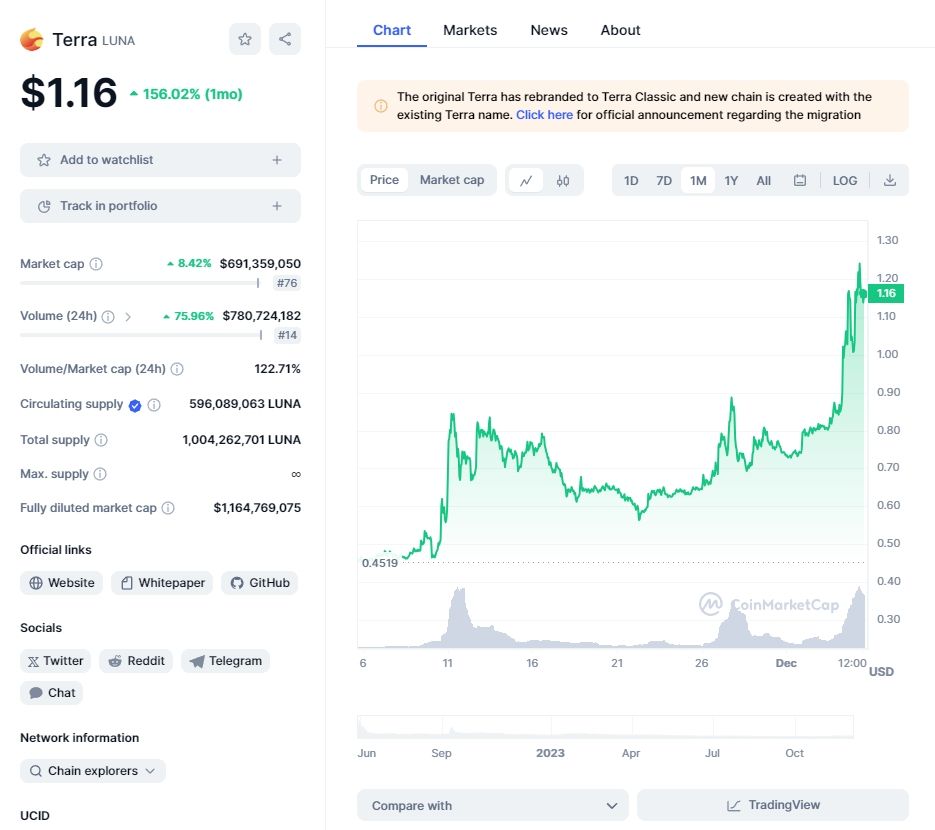Click the notice info icon in the banner

380,106
